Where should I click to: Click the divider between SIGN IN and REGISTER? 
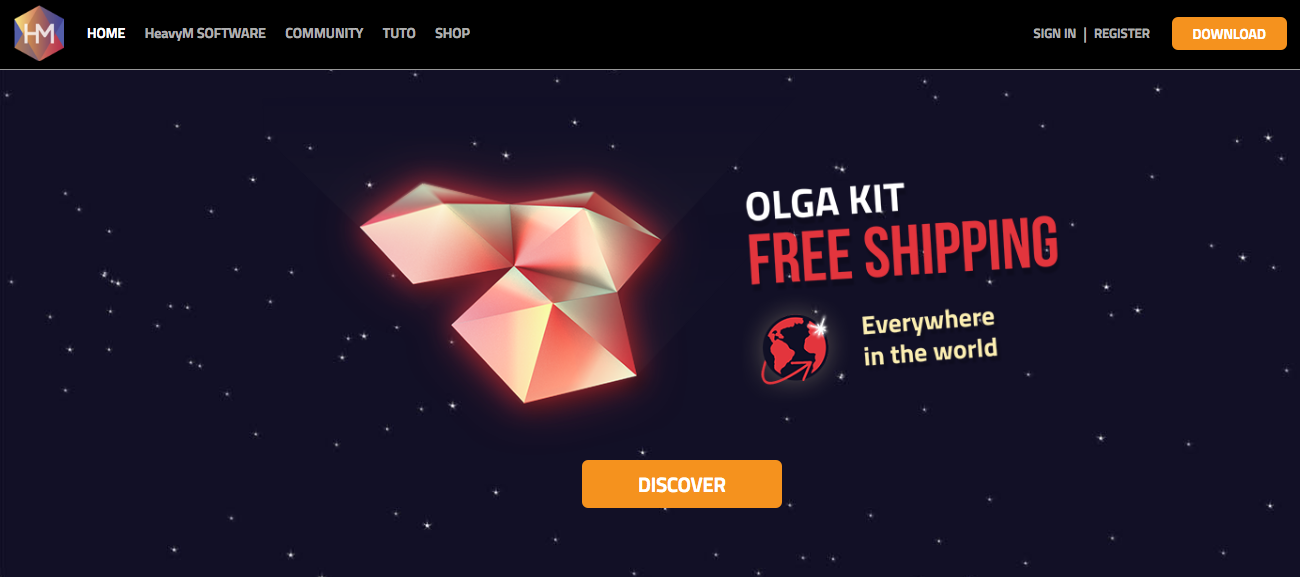[1085, 34]
